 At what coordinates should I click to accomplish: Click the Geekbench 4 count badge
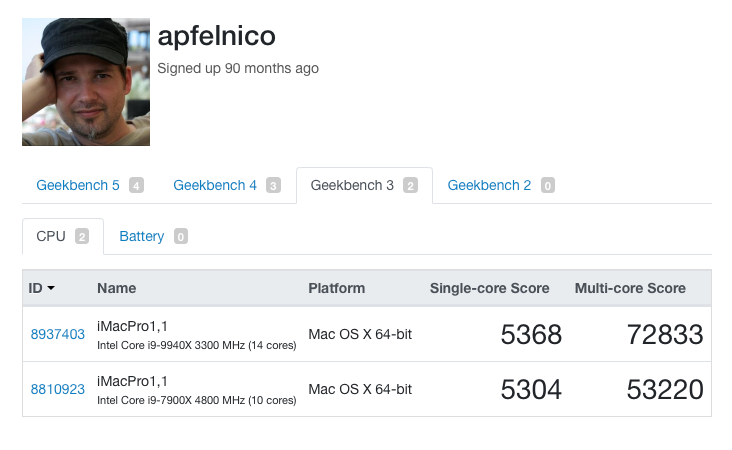(x=273, y=185)
